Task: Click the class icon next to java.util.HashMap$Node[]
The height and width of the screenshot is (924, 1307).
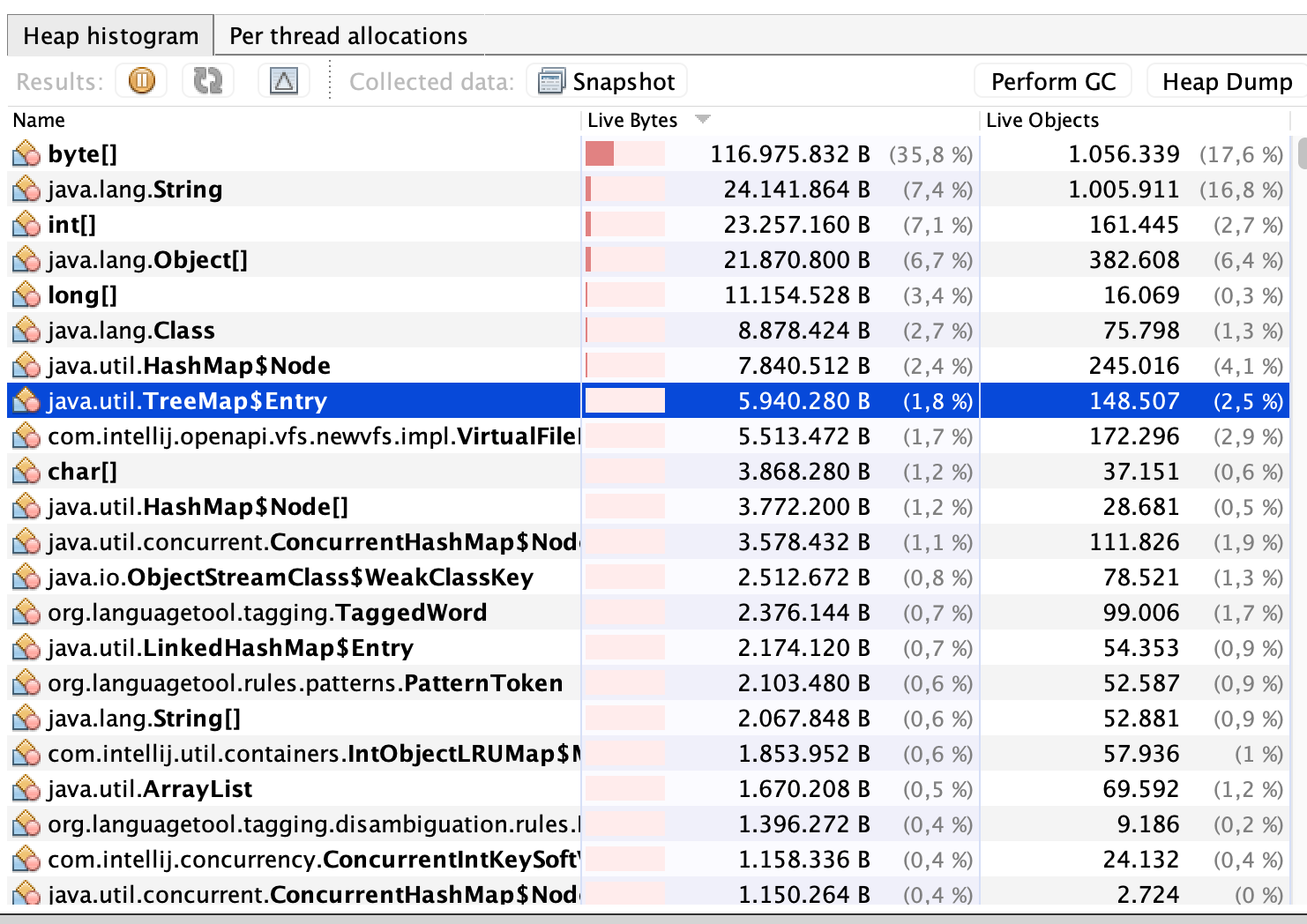Action: (x=26, y=507)
